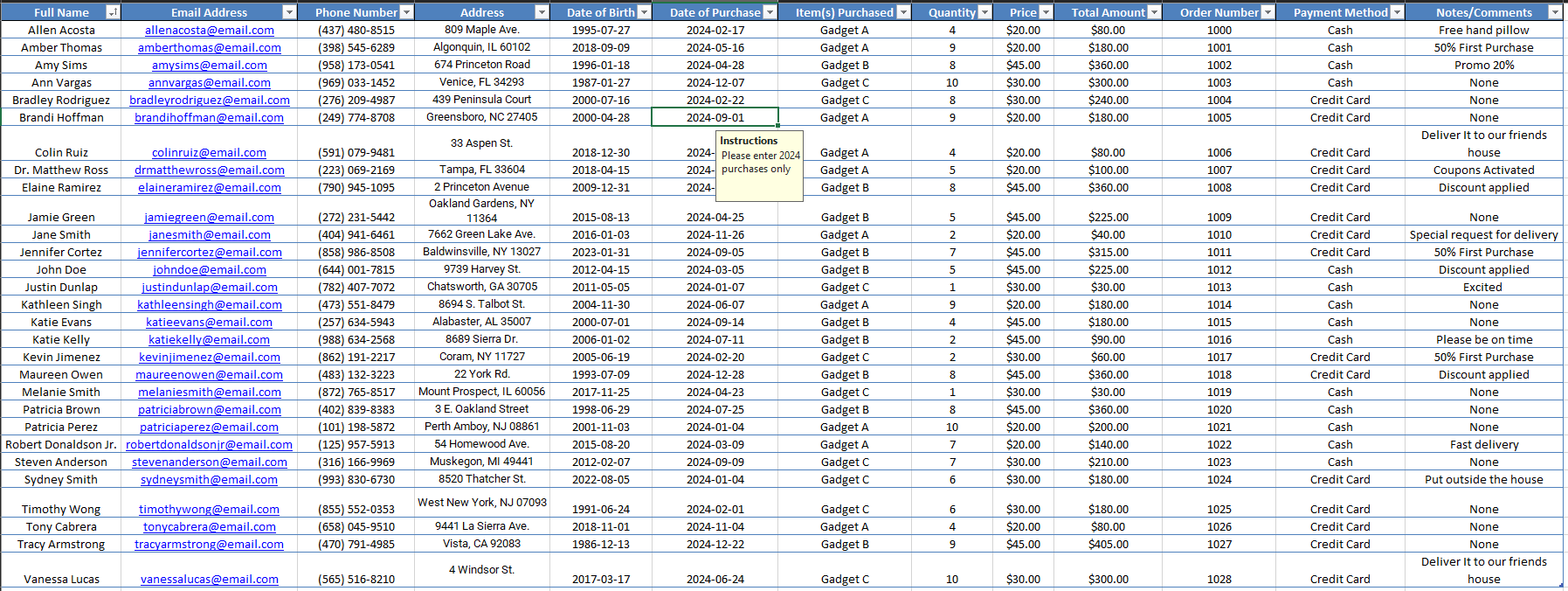This screenshot has height=591, width=1568.
Task: Open the Email Address filter dropdown
Action: point(289,12)
